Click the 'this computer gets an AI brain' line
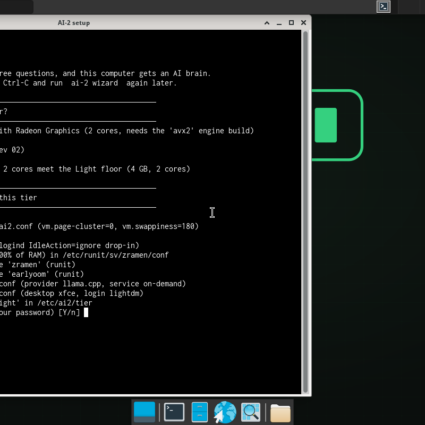The height and width of the screenshot is (425, 425). [x=105, y=73]
